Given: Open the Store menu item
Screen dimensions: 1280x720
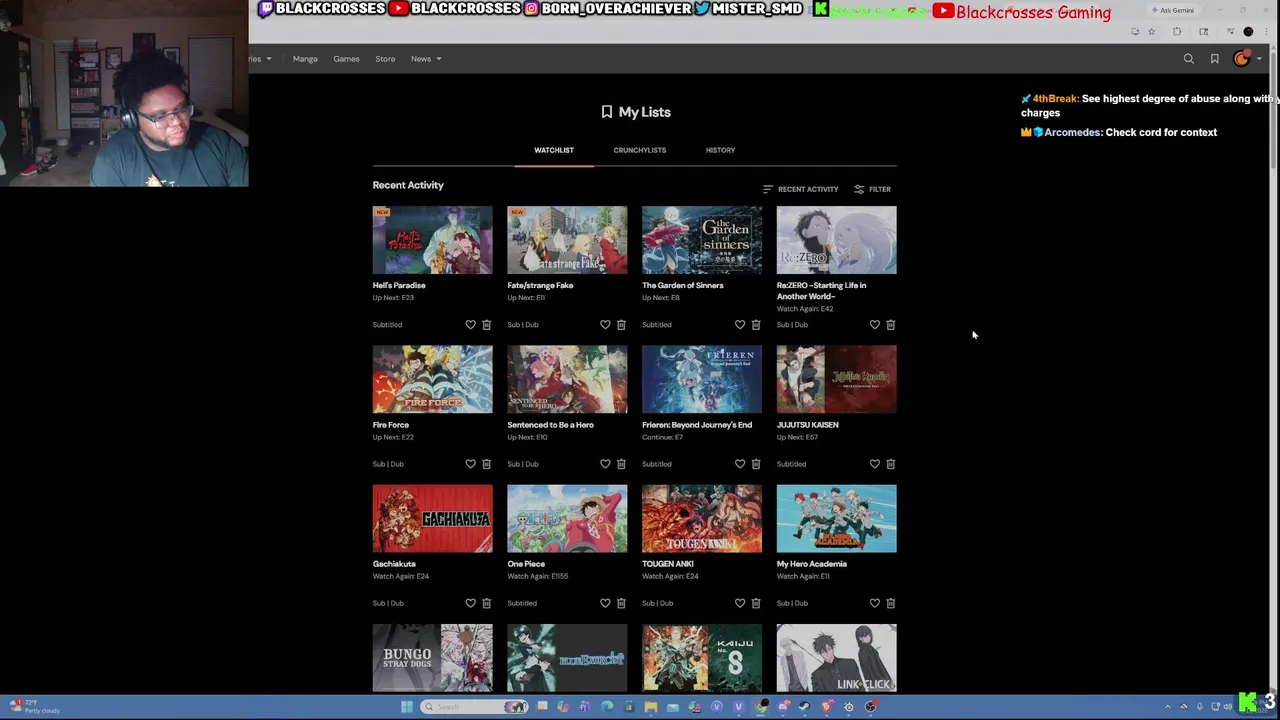Looking at the screenshot, I should tap(385, 59).
